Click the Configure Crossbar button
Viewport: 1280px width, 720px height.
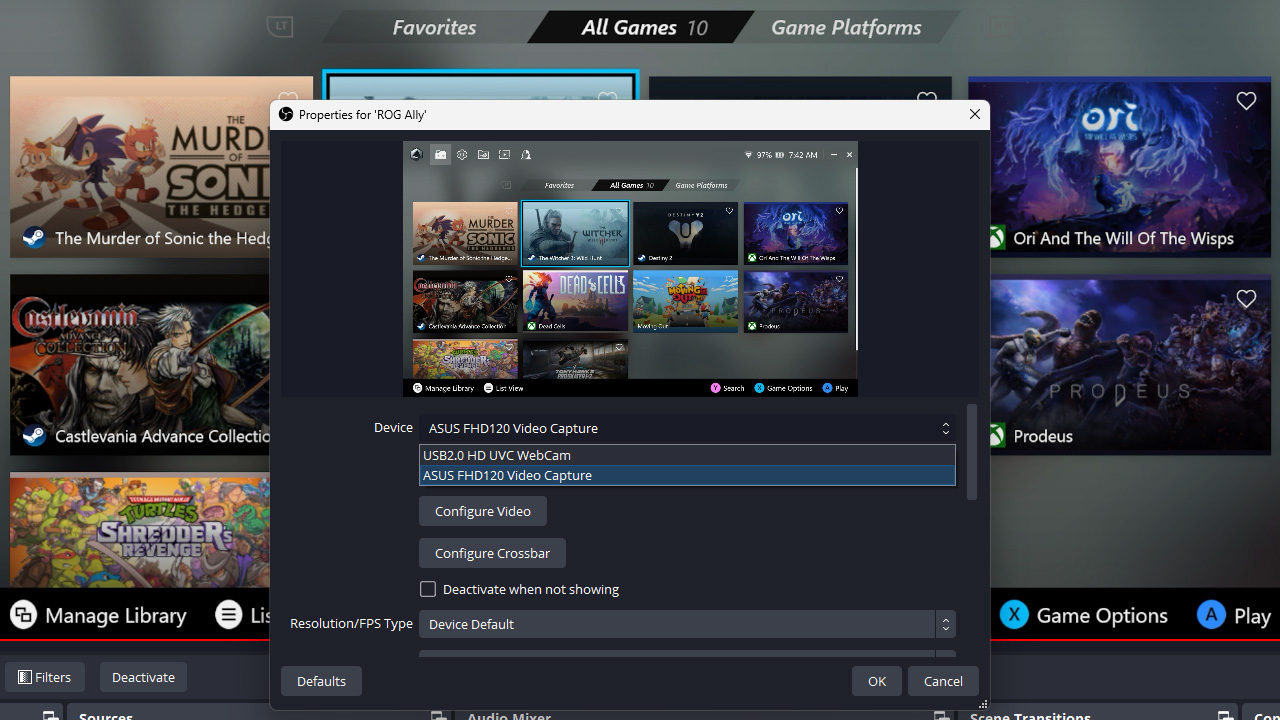492,553
